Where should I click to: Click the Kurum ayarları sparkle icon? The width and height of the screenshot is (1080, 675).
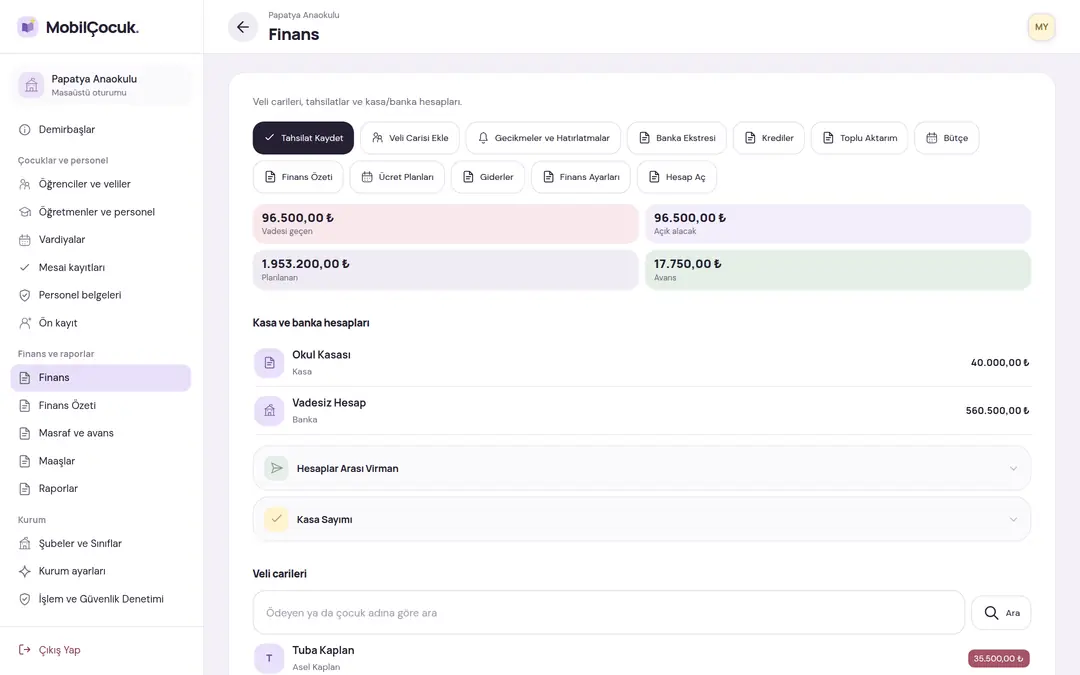25,571
